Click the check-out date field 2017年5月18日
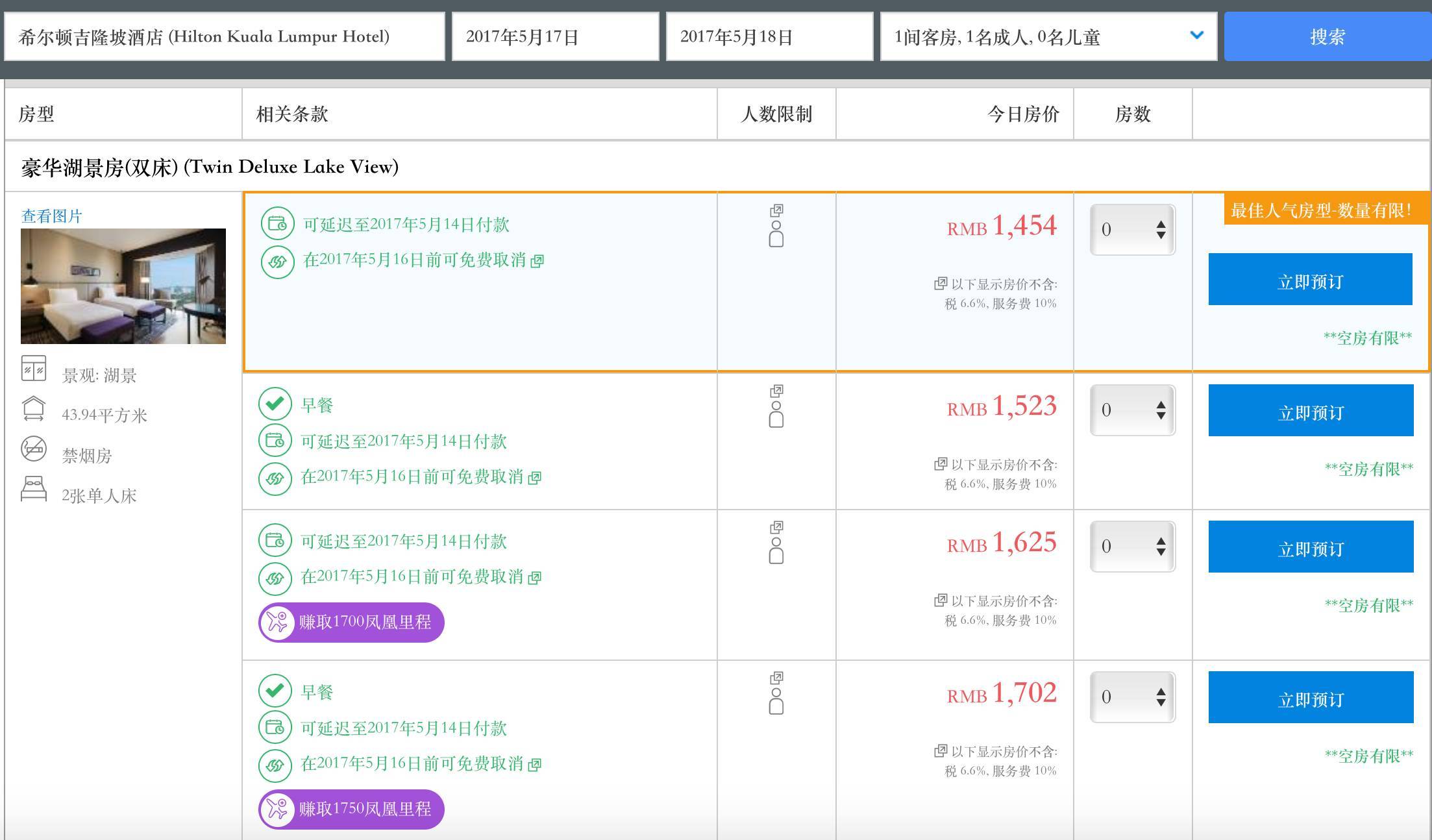This screenshot has height=840, width=1432. tap(770, 36)
